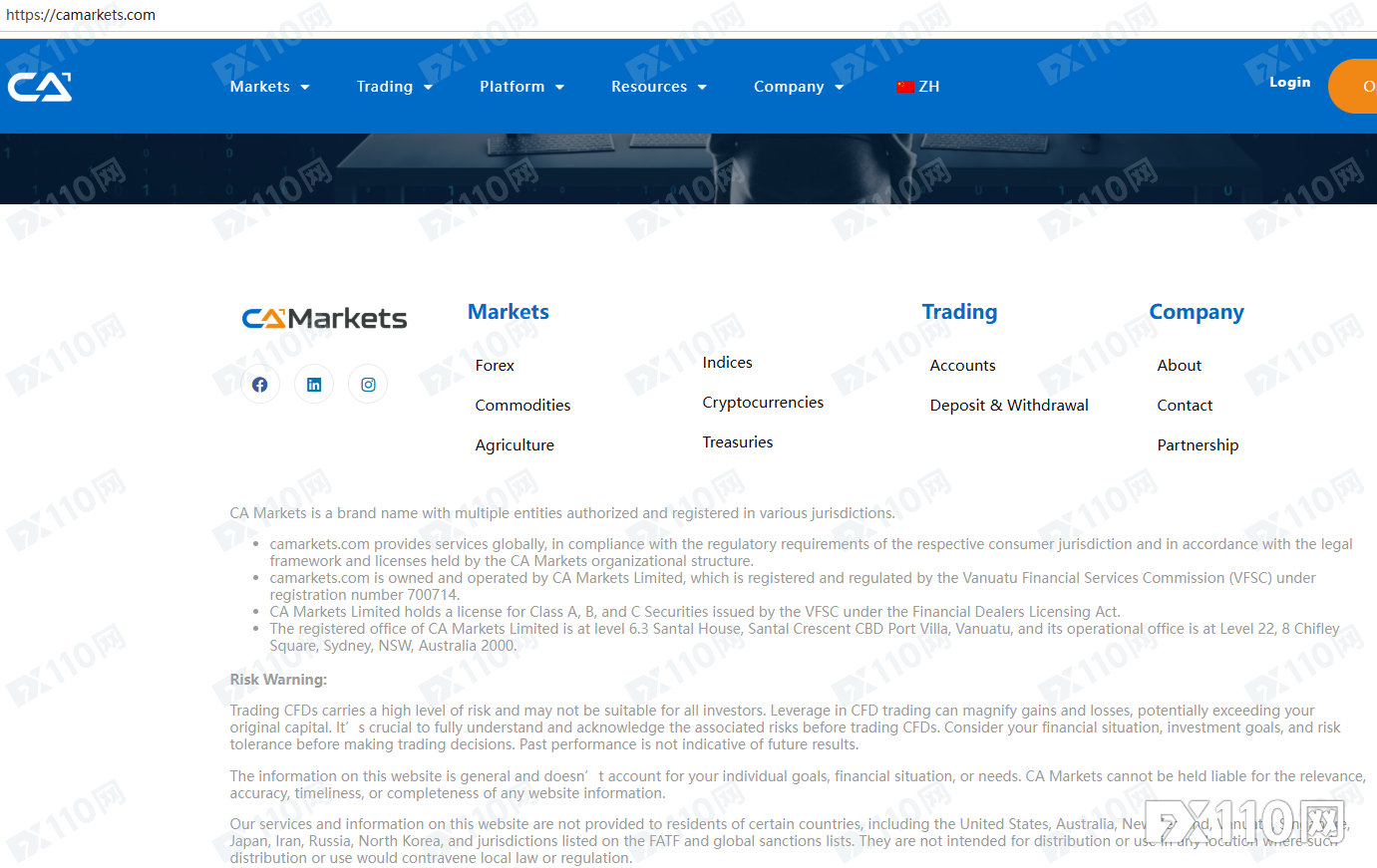Open the Commodities footer link
The width and height of the screenshot is (1377, 868).
click(x=522, y=406)
